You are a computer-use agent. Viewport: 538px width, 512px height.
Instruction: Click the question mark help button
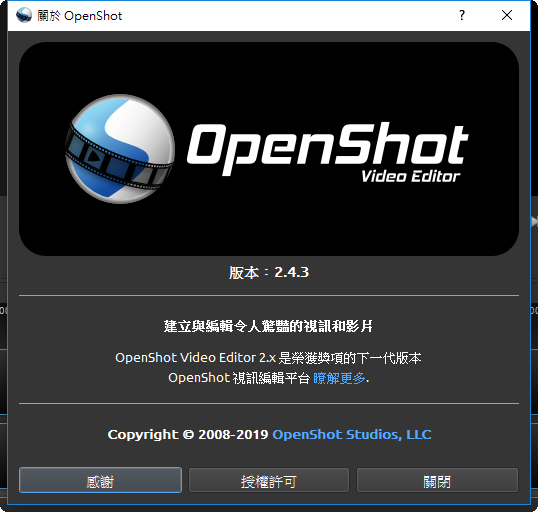tap(462, 15)
